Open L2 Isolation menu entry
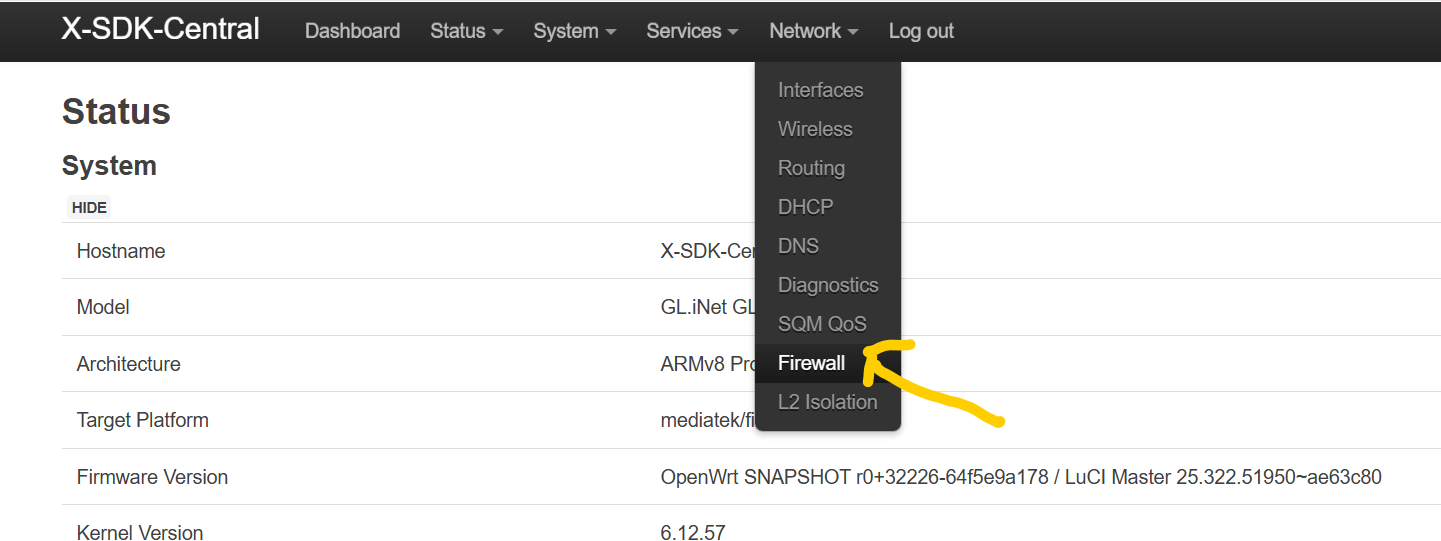1441x541 pixels. [827, 402]
